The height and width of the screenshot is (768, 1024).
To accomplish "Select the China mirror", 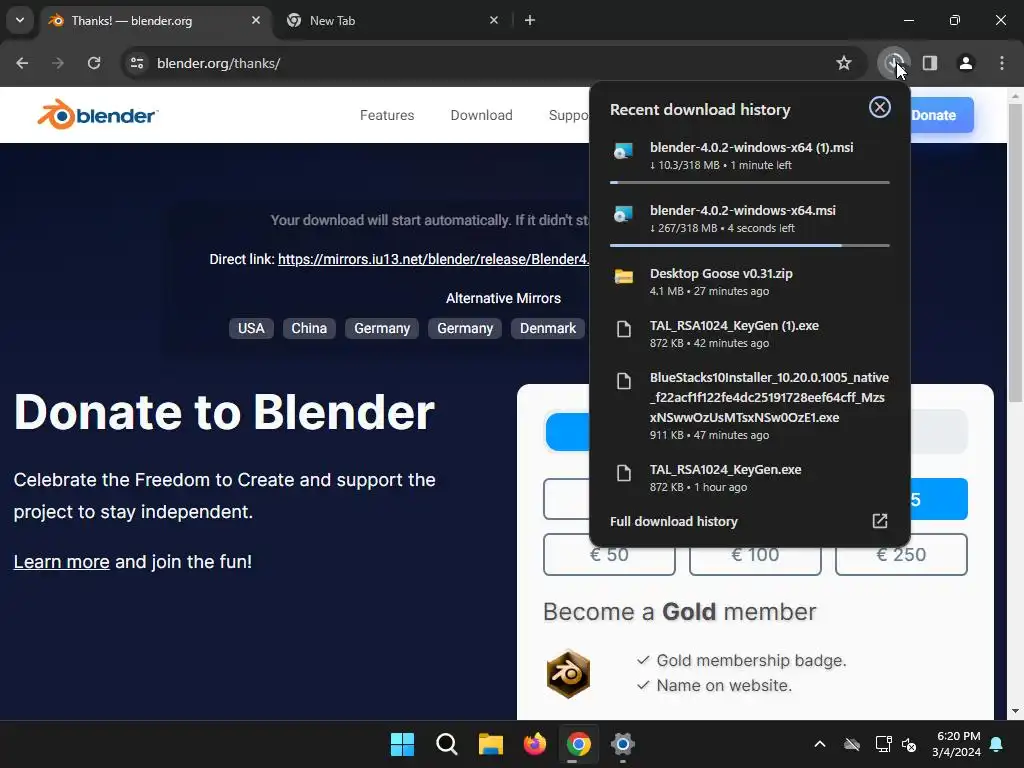I will point(309,328).
